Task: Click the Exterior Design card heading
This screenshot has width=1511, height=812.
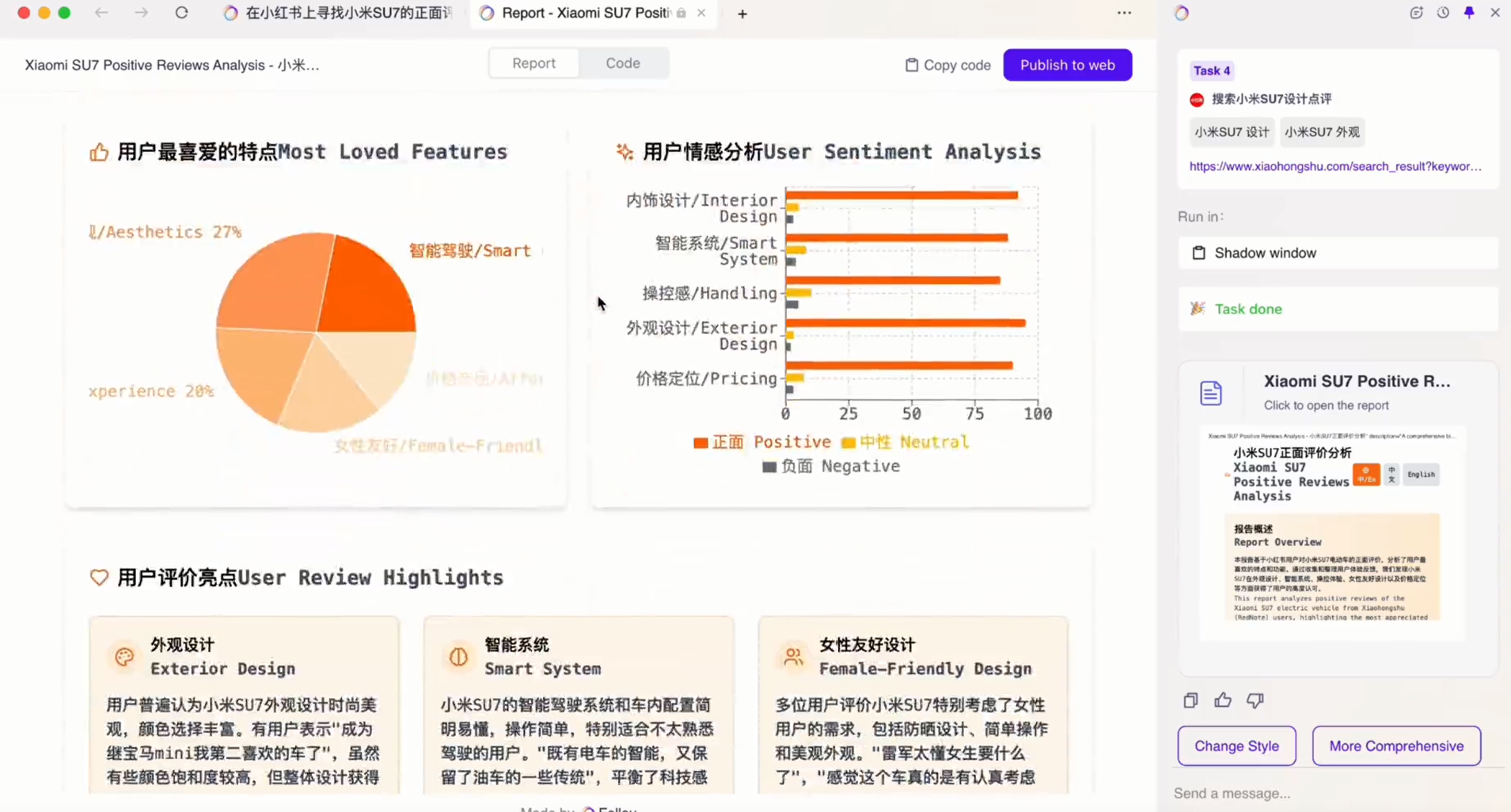Action: click(x=223, y=657)
